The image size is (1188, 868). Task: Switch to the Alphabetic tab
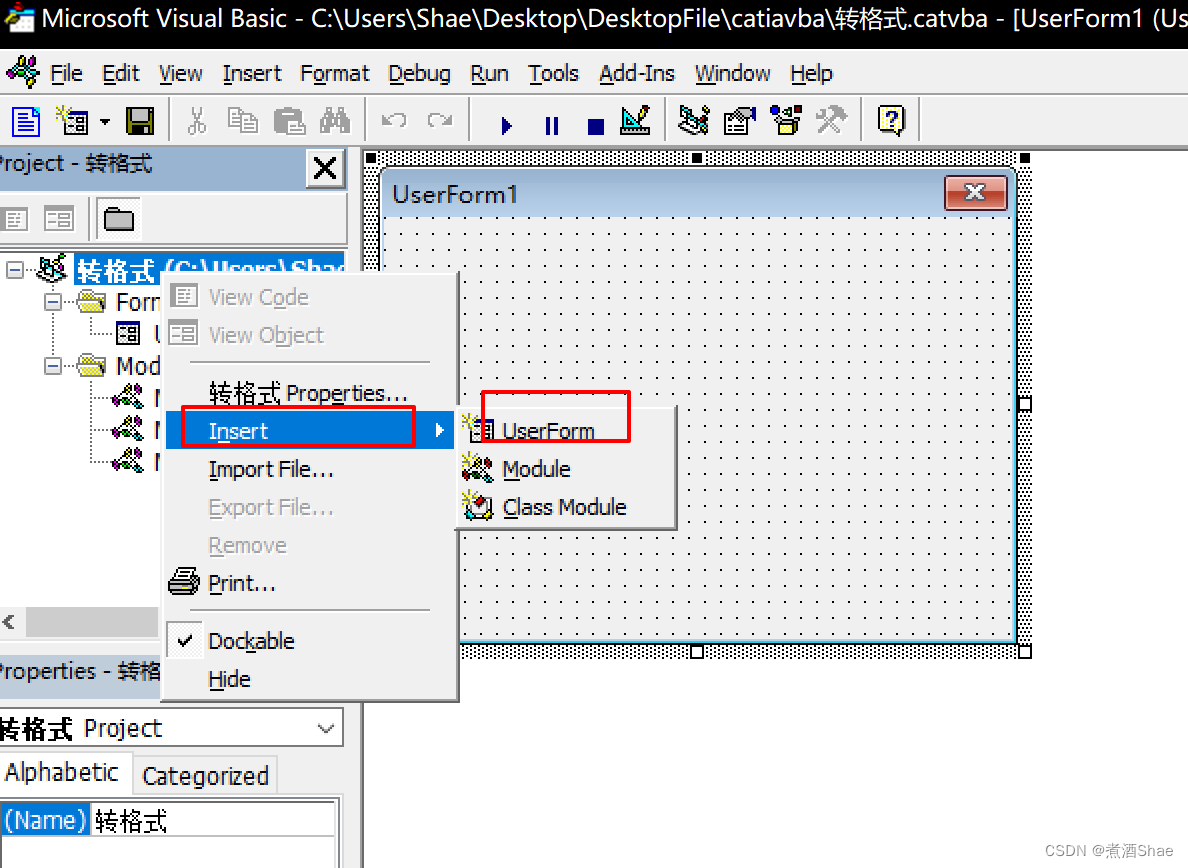click(62, 773)
